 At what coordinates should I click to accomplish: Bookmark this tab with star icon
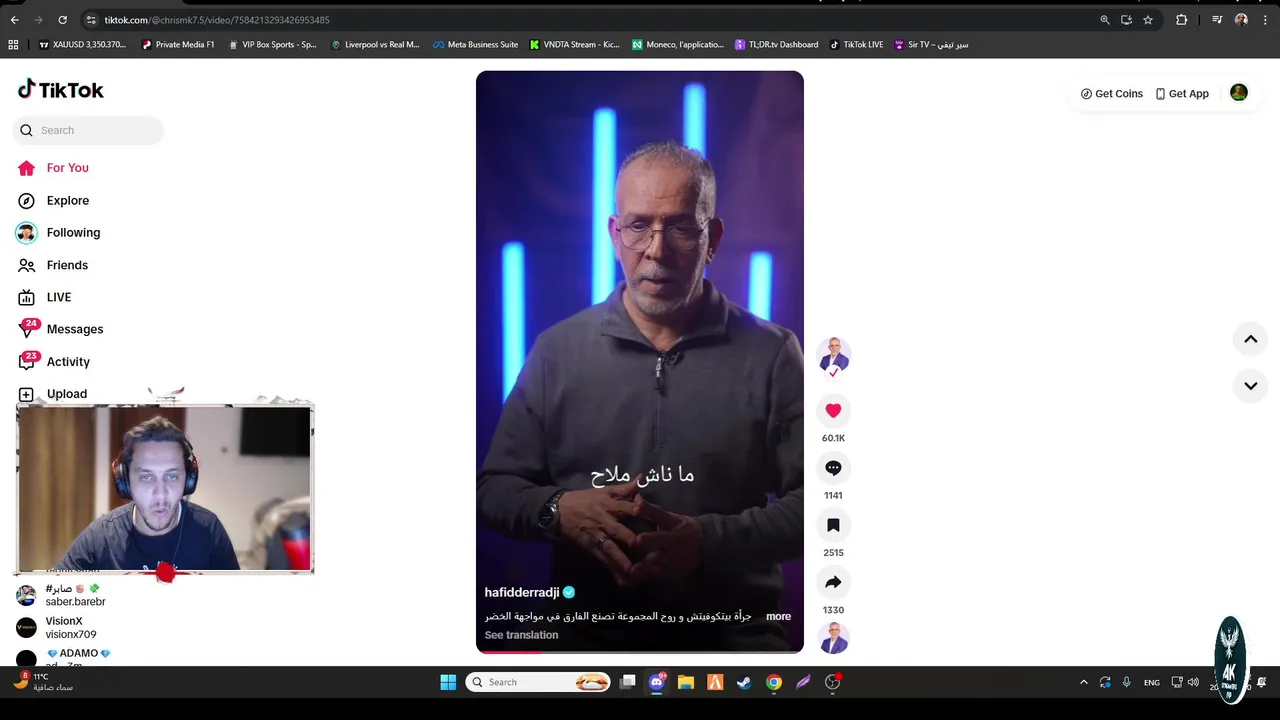pos(1148,20)
